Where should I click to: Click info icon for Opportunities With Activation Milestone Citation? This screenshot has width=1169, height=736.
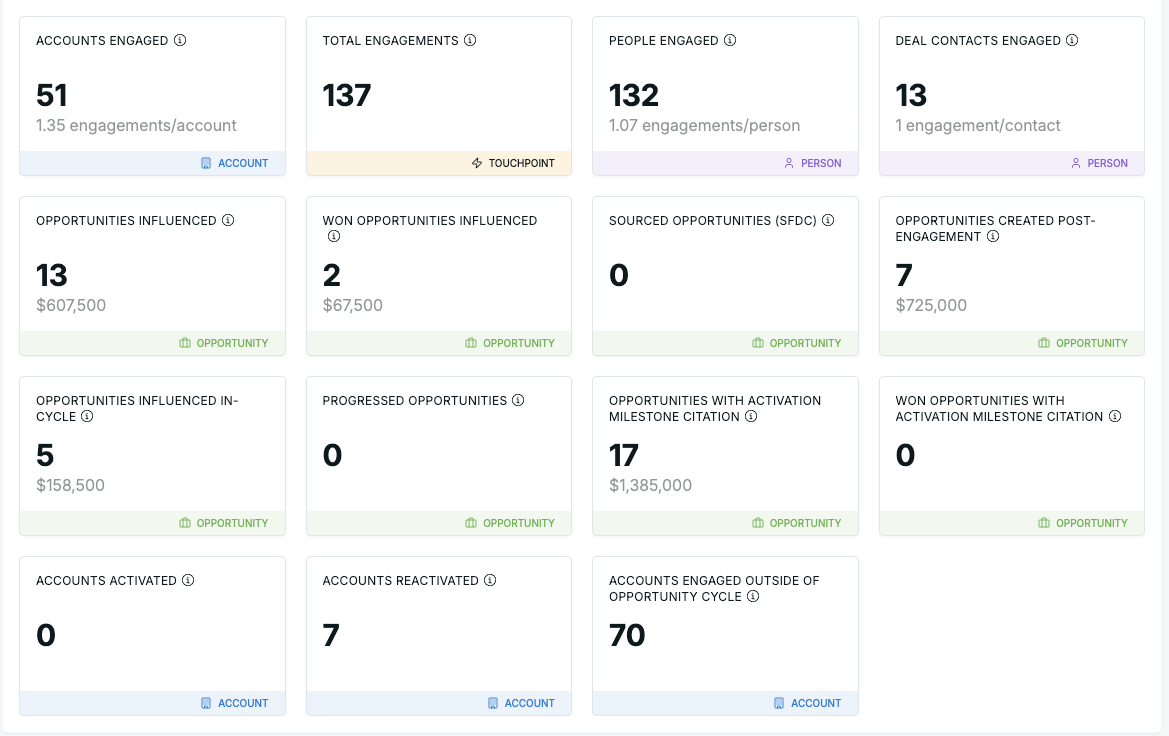752,416
